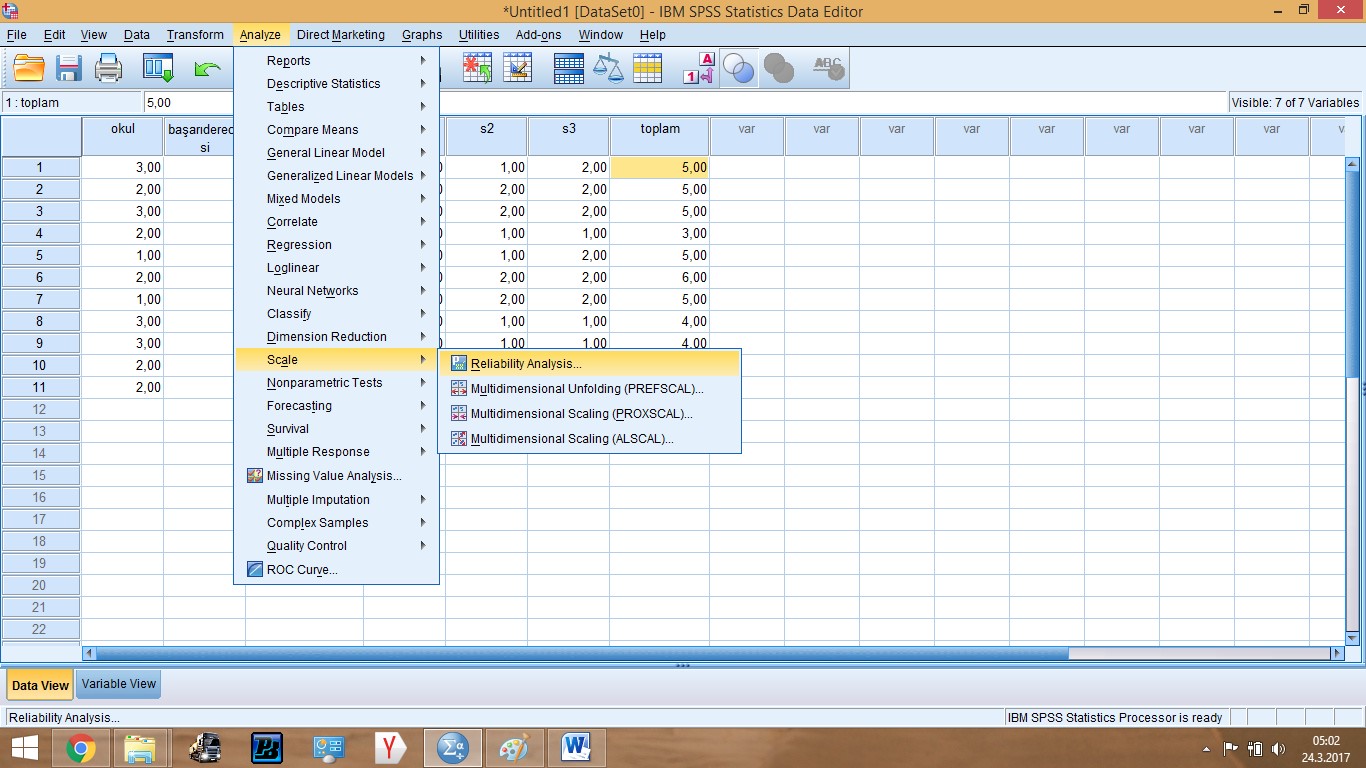1366x768 pixels.
Task: Click the Select Cases toolbar icon
Action: (x=647, y=68)
